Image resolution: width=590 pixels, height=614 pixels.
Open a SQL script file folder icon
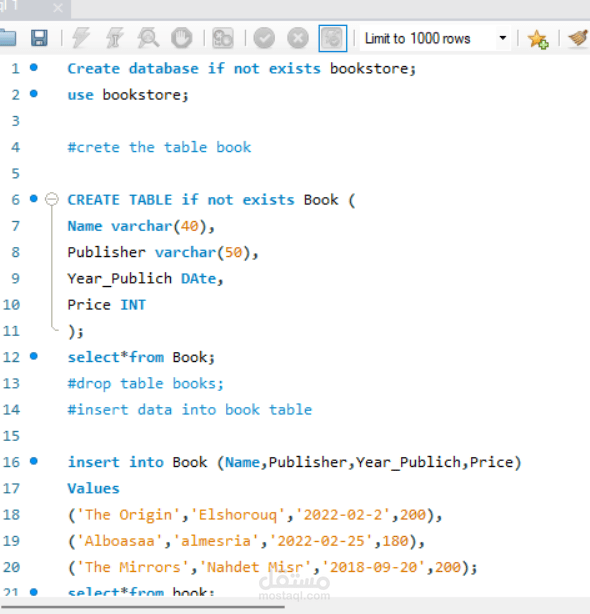coord(7,38)
